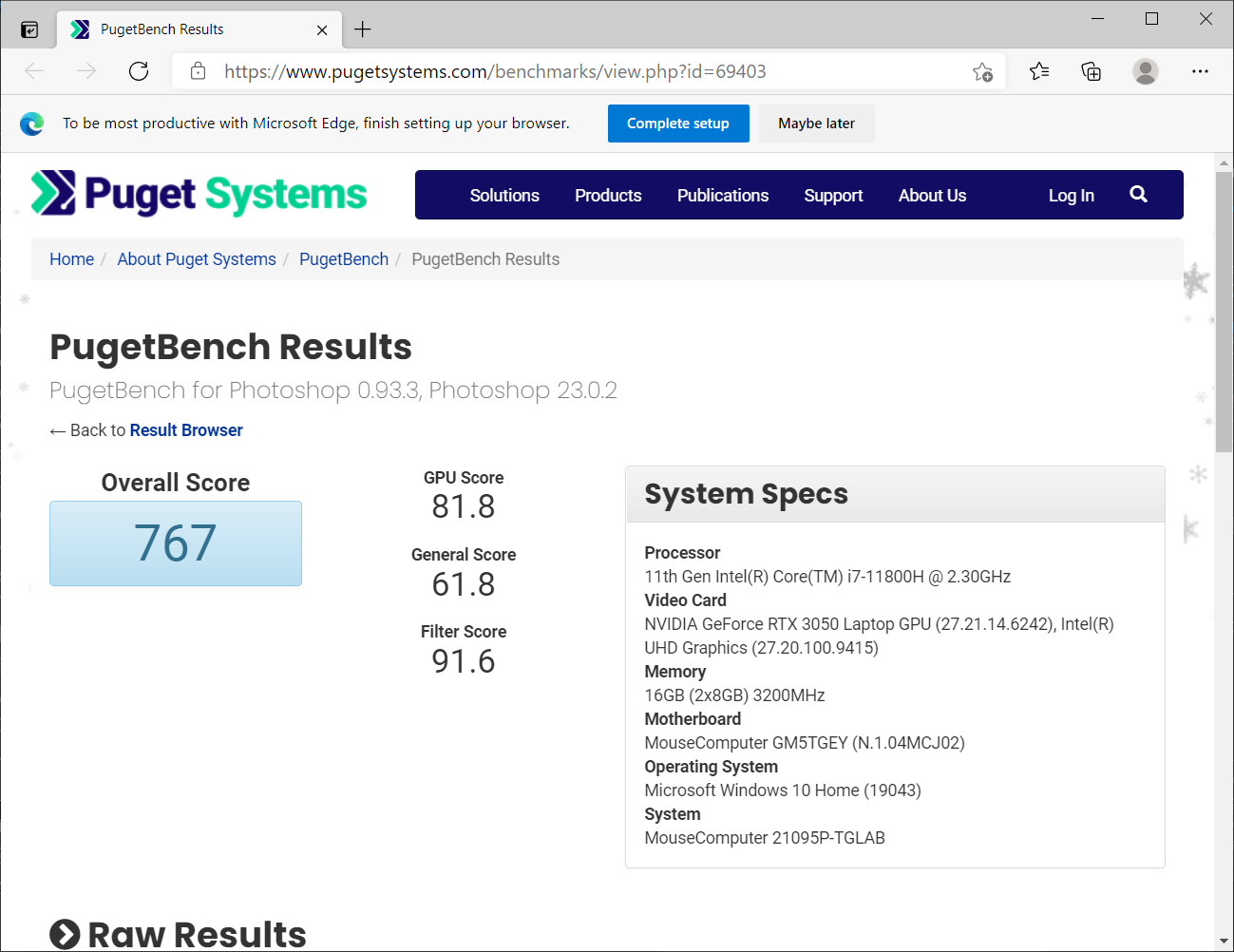
Task: Click the Result Browser link
Action: click(x=186, y=430)
